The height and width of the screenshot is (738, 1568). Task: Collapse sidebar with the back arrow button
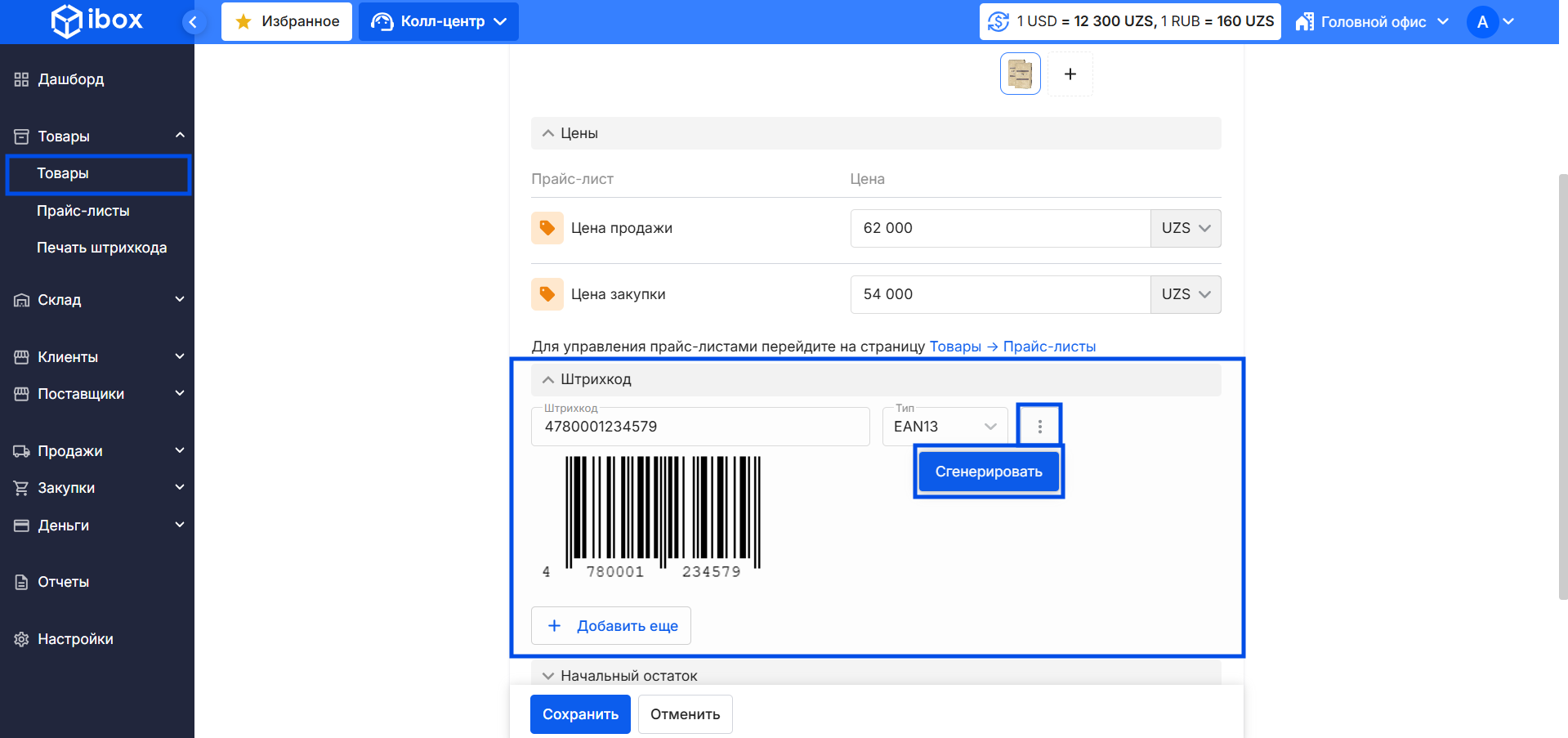tap(193, 22)
